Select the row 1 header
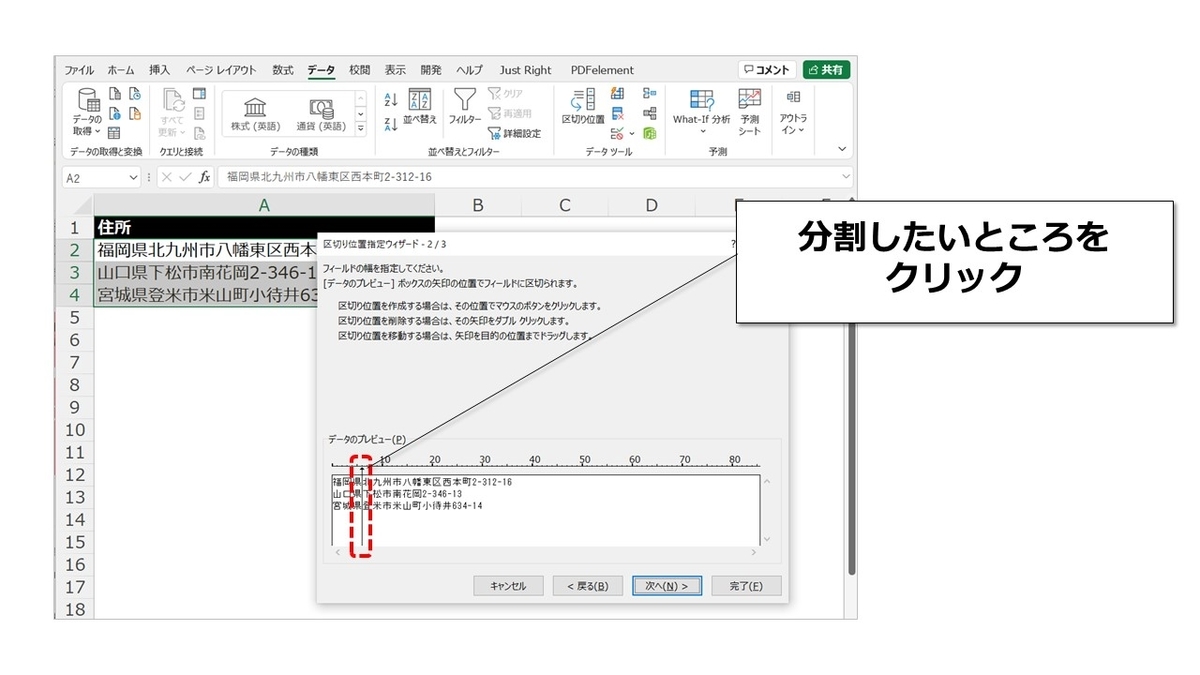This screenshot has height=675, width=1200. click(74, 227)
